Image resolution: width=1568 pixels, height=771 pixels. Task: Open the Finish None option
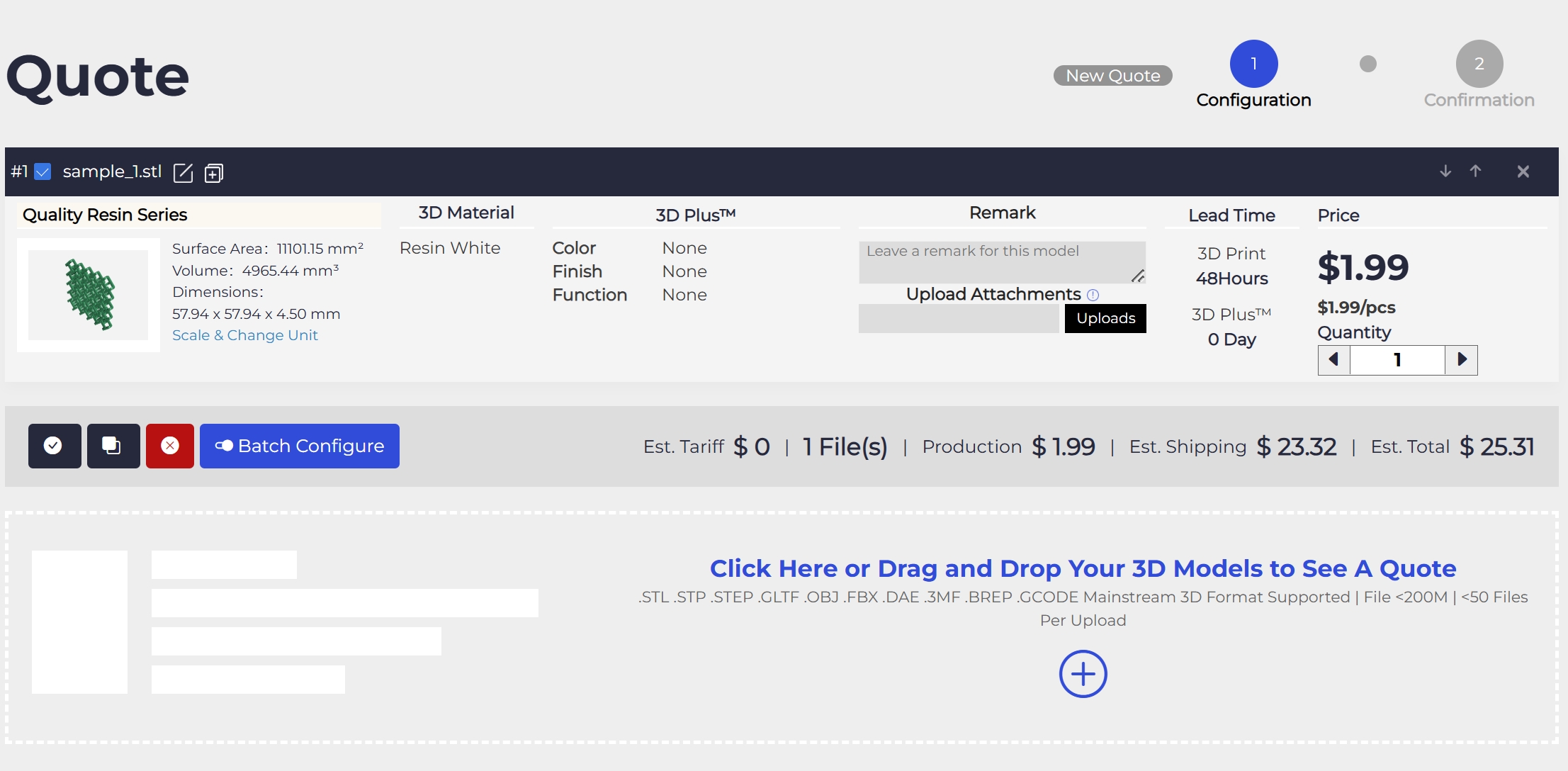[x=684, y=271]
